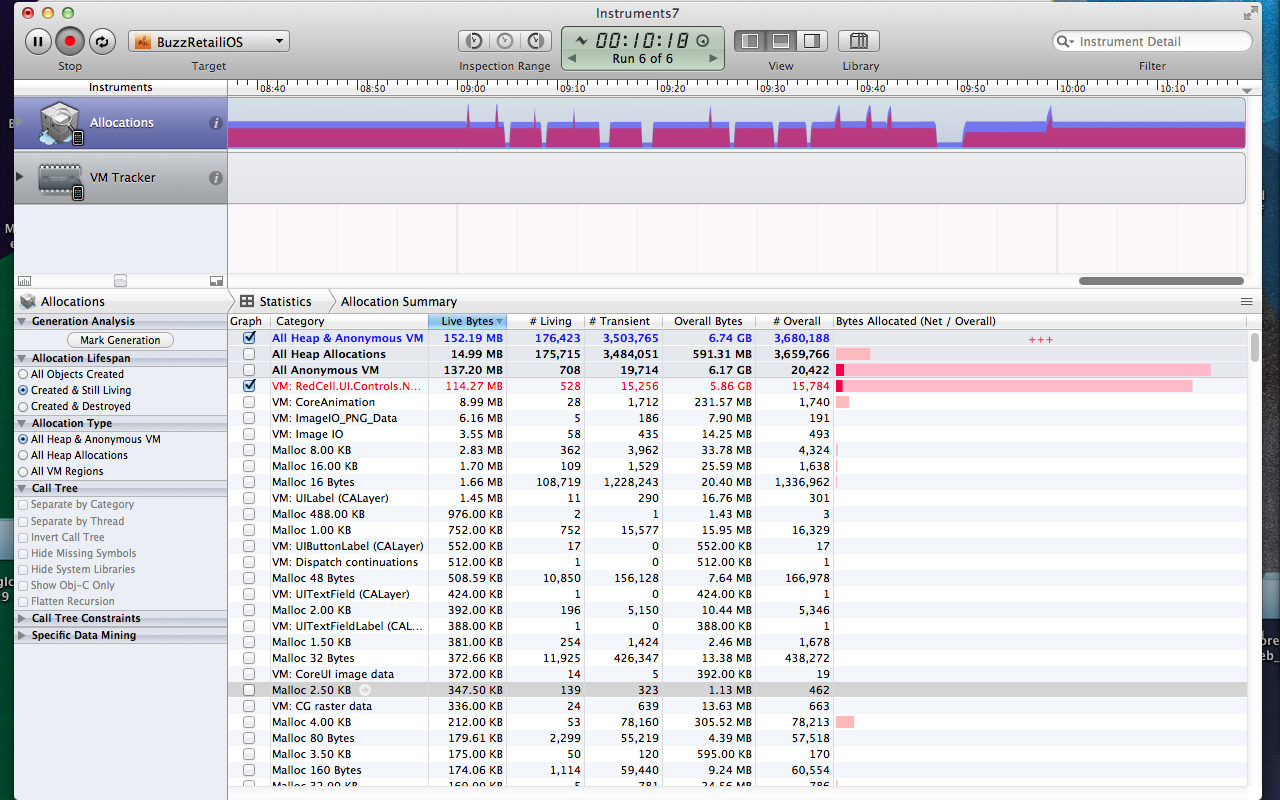
Task: Stop recording with the red record button
Action: click(69, 41)
